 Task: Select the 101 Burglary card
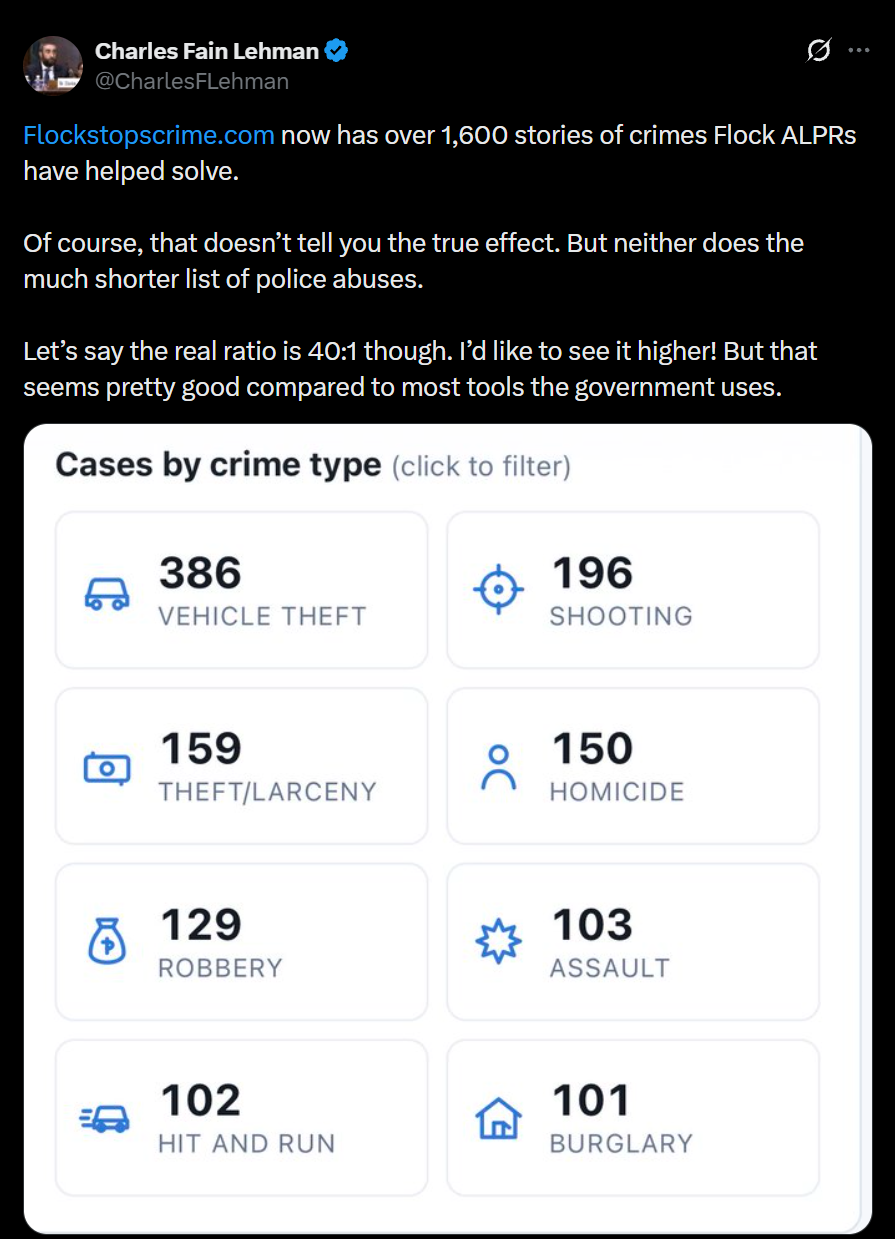tap(633, 1117)
